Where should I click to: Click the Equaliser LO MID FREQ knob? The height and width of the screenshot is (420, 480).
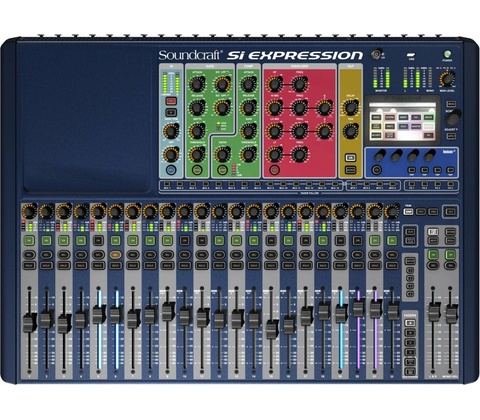pos(300,131)
